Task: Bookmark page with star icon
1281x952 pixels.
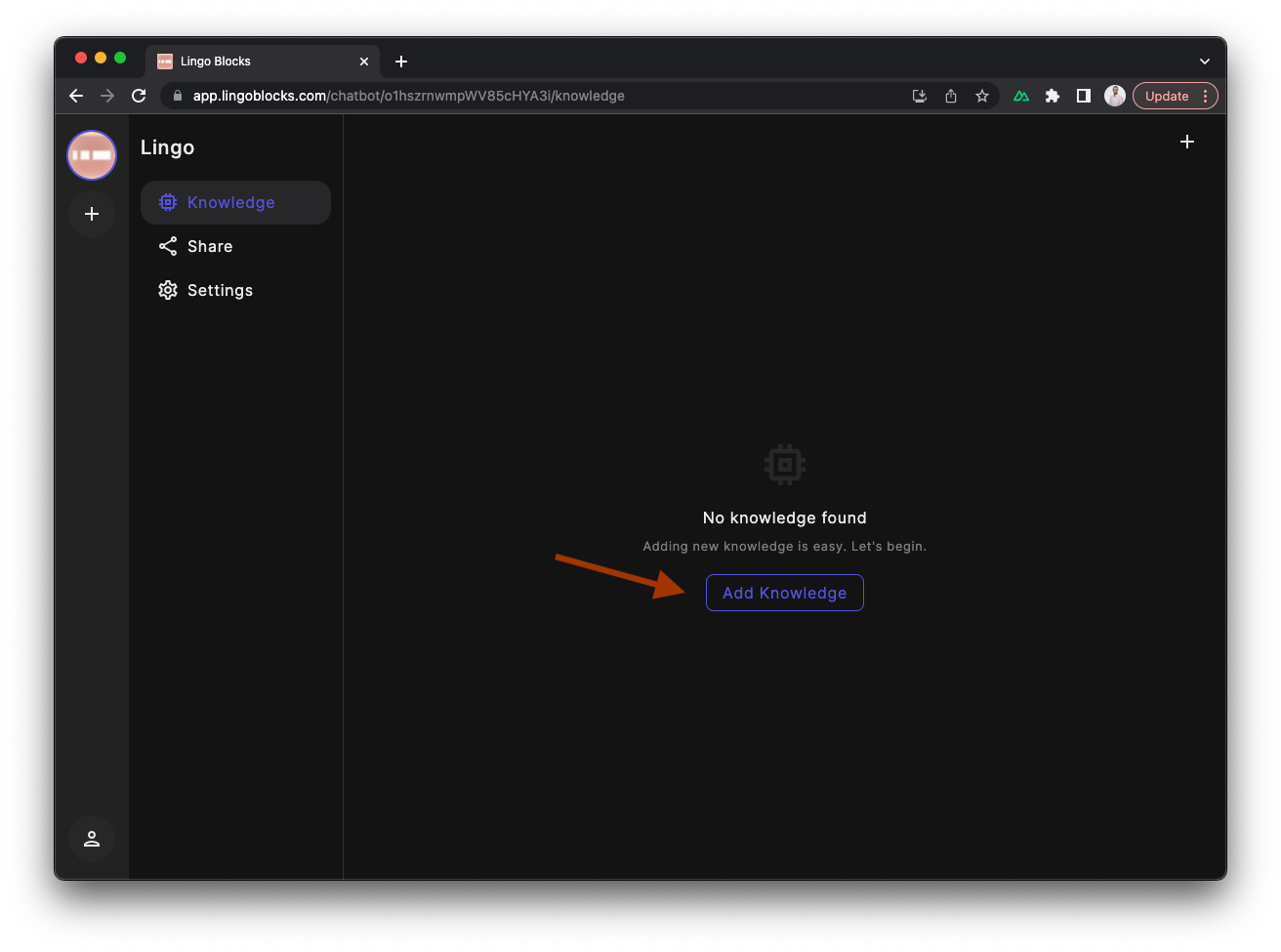Action: tap(982, 96)
